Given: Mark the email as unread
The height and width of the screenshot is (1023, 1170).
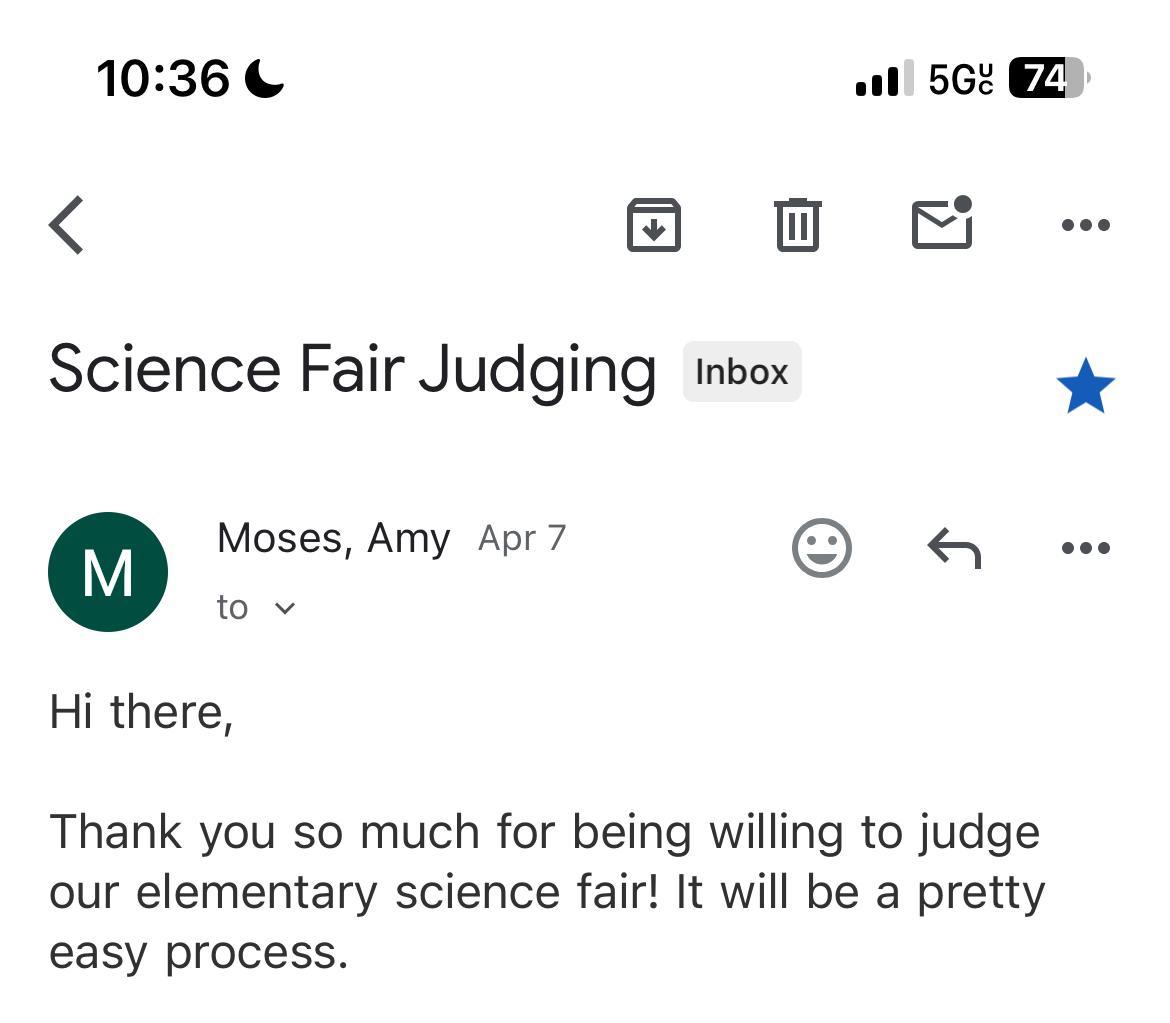Looking at the screenshot, I should click(942, 223).
